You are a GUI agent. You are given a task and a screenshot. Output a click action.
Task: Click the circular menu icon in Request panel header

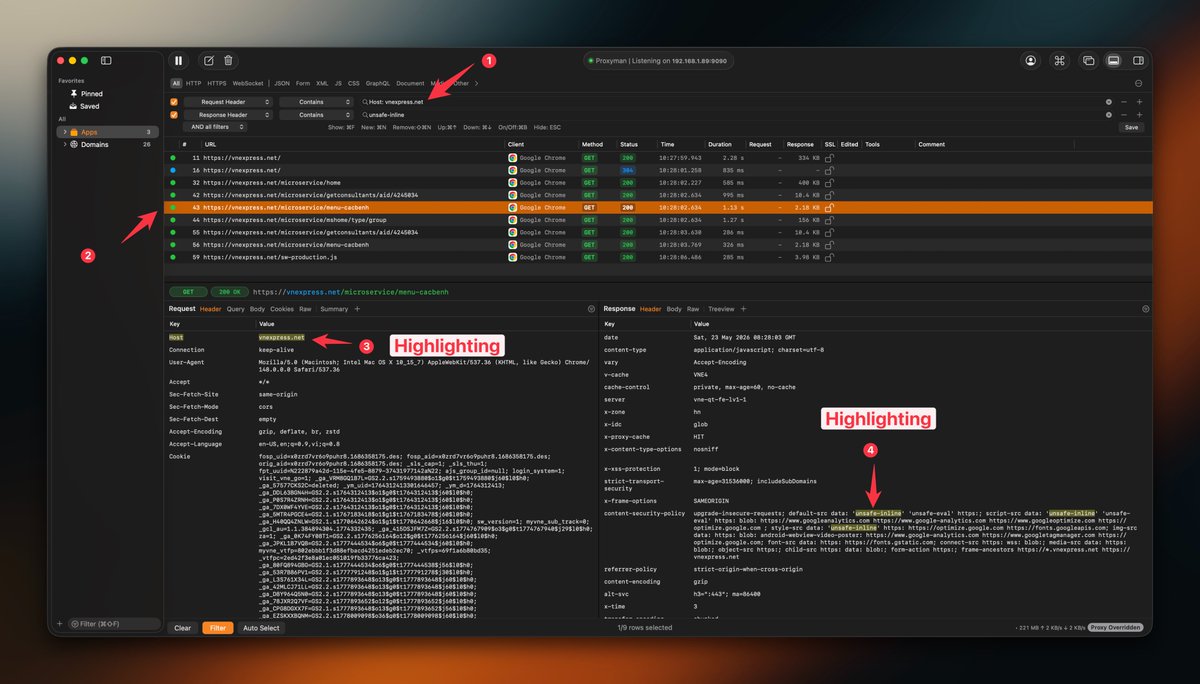tap(590, 309)
